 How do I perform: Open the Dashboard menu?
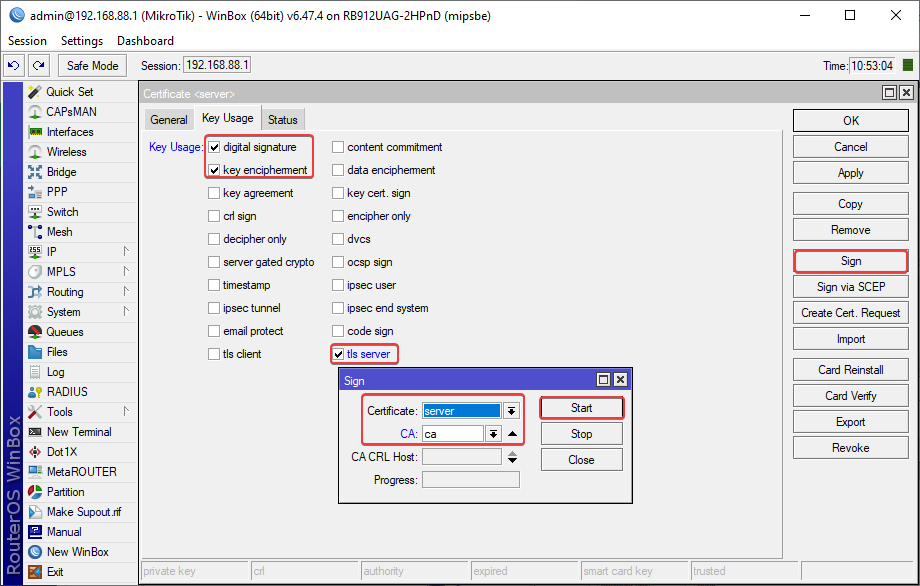click(145, 40)
